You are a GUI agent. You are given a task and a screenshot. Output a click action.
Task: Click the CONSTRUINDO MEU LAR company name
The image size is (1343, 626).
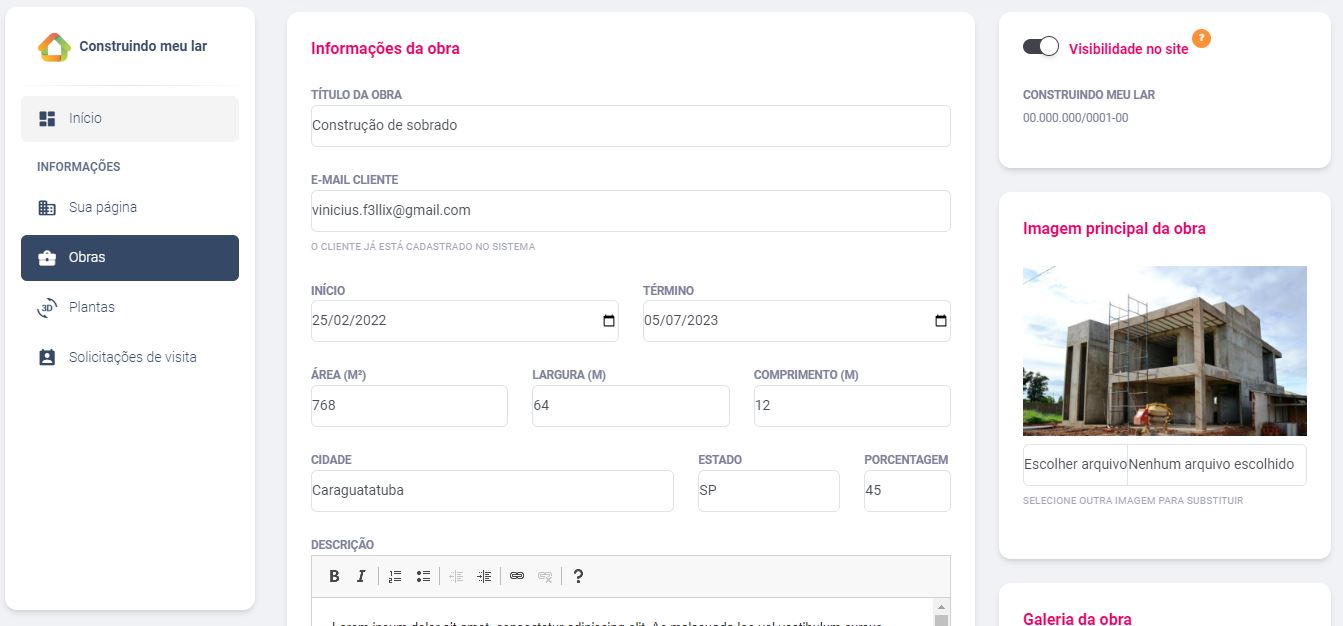point(1089,95)
